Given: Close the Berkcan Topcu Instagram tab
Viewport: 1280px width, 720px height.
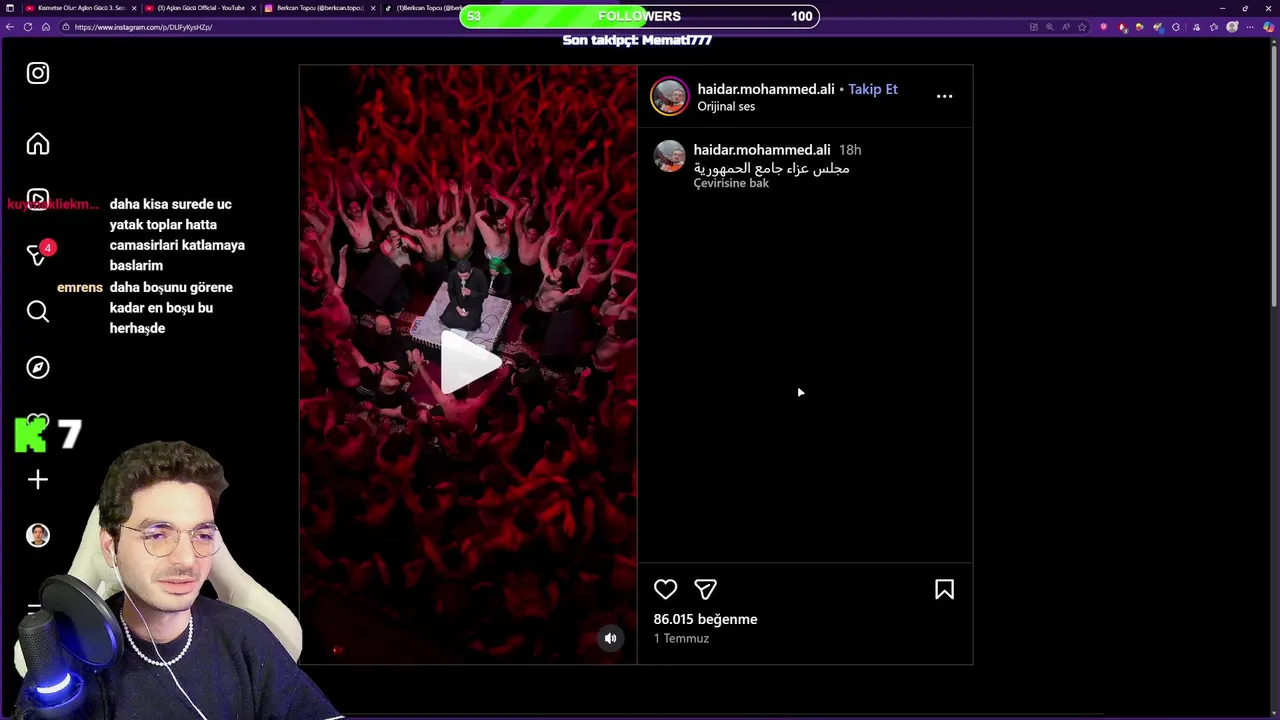Looking at the screenshot, I should [x=373, y=8].
